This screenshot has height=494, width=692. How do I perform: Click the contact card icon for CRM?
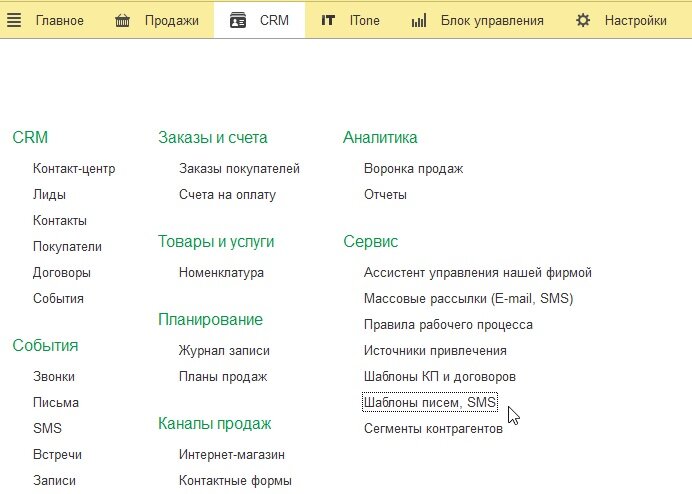[238, 20]
